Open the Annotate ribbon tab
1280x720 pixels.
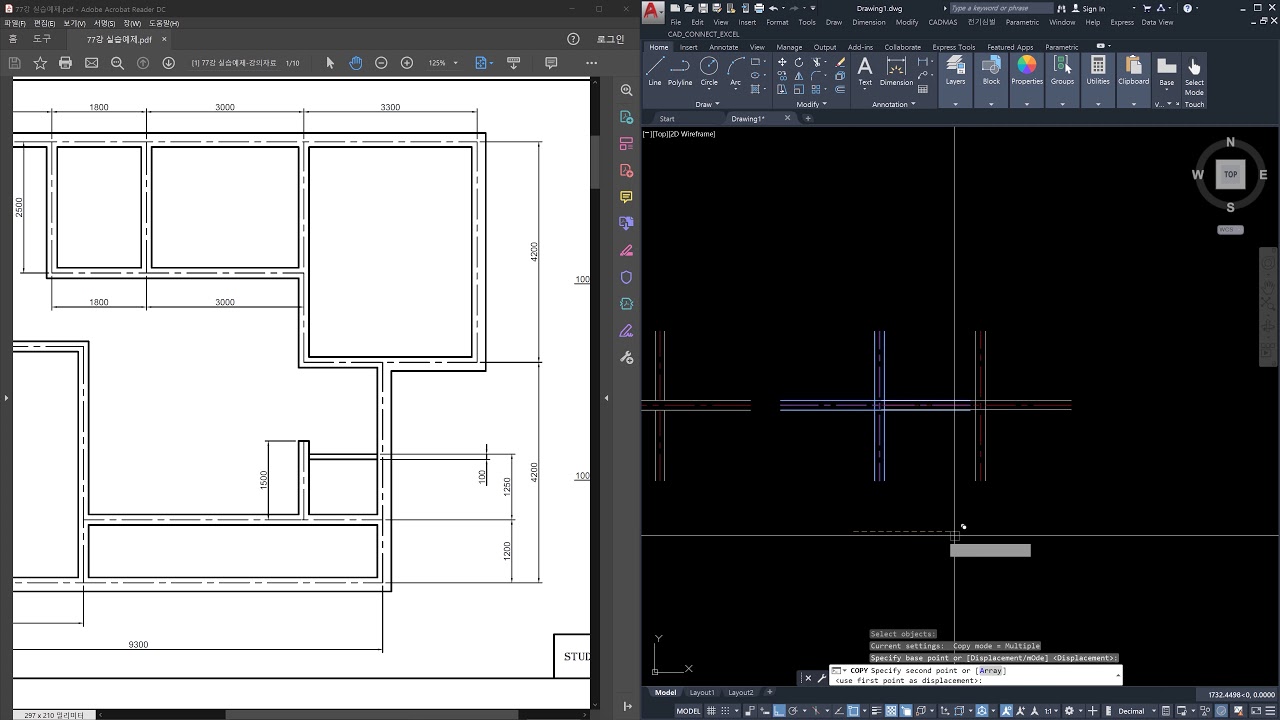click(x=723, y=47)
